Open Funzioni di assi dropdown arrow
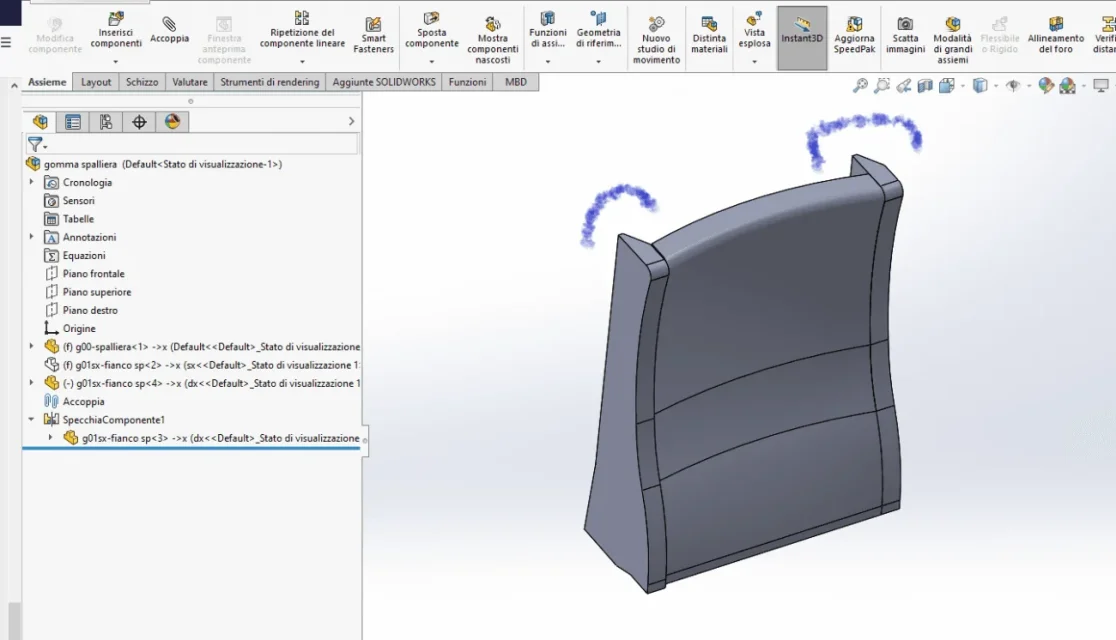 [x=547, y=62]
